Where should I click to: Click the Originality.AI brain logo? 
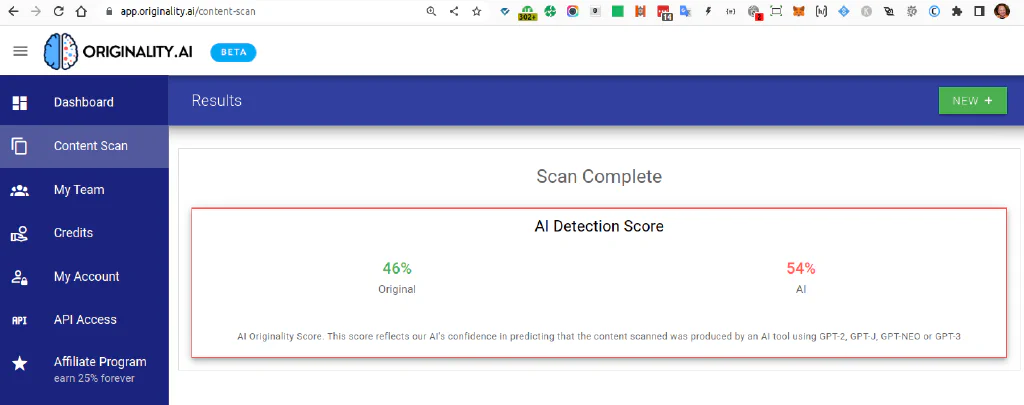pyautogui.click(x=61, y=51)
